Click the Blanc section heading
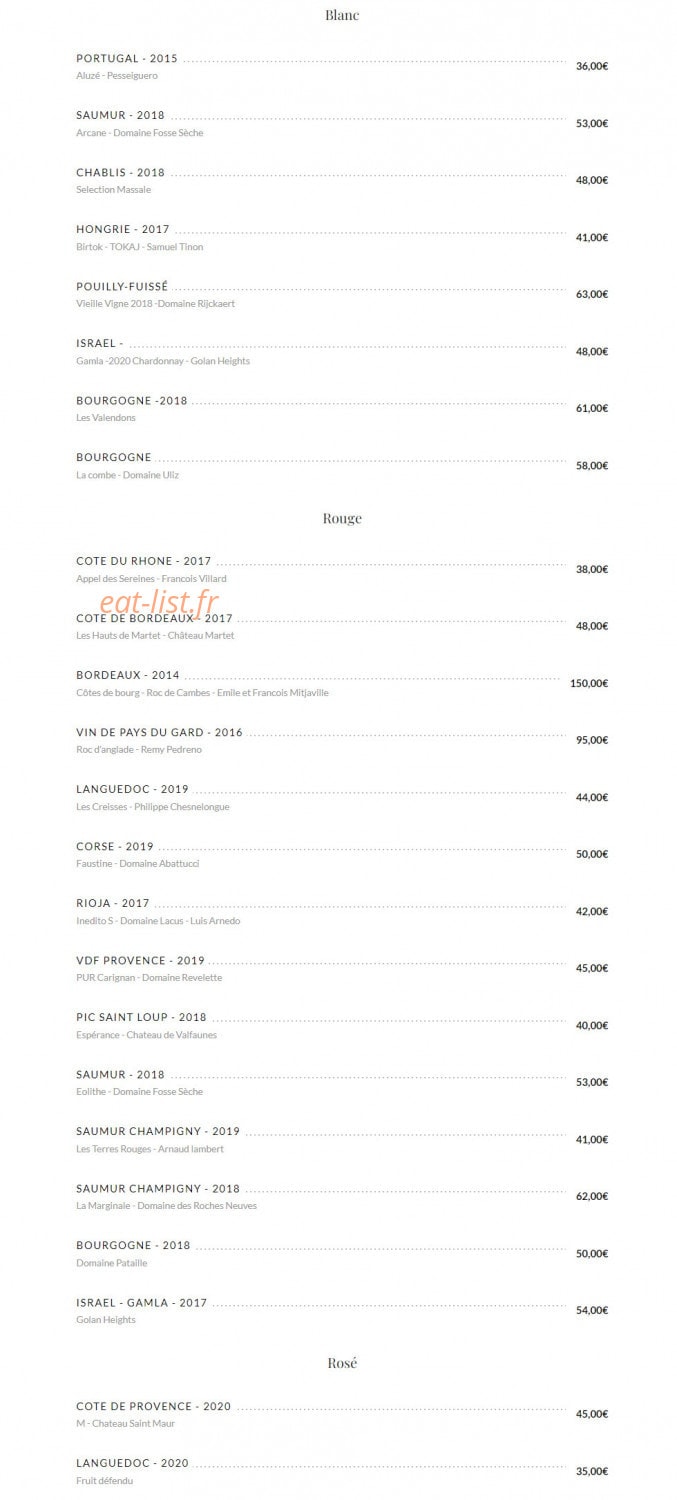Image resolution: width=677 pixels, height=1500 pixels. 342,15
